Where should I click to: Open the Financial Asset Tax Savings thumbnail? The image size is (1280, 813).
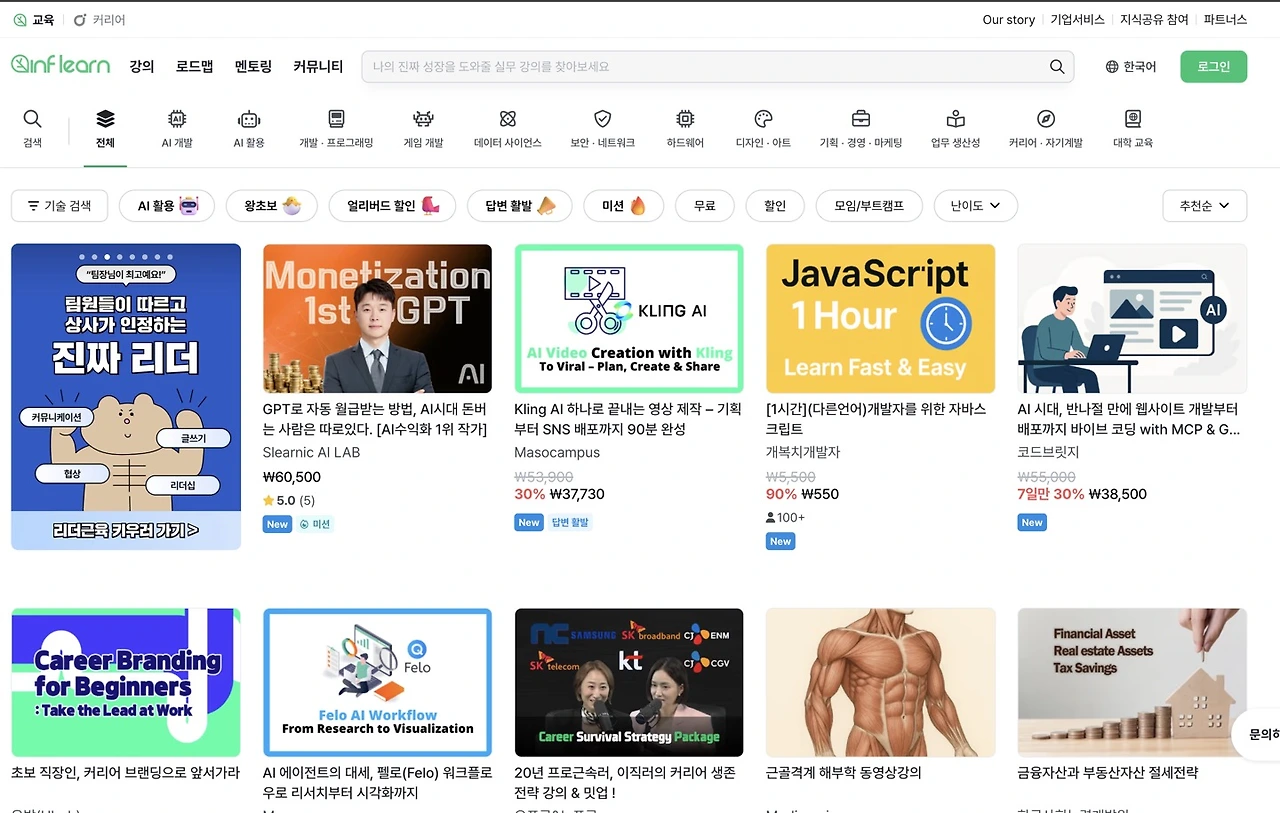(x=1132, y=683)
